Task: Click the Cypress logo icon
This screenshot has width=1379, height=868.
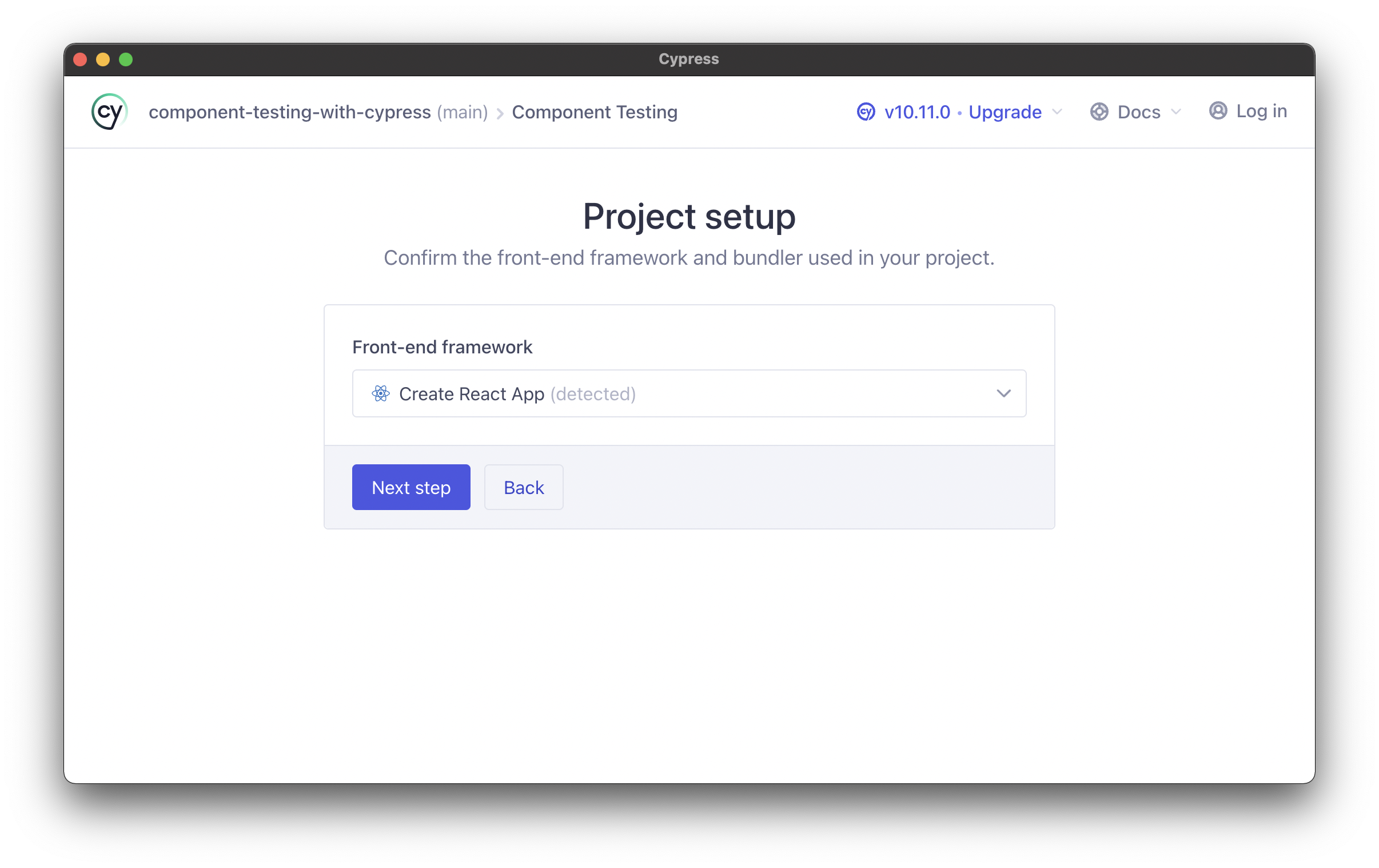Action: [109, 112]
